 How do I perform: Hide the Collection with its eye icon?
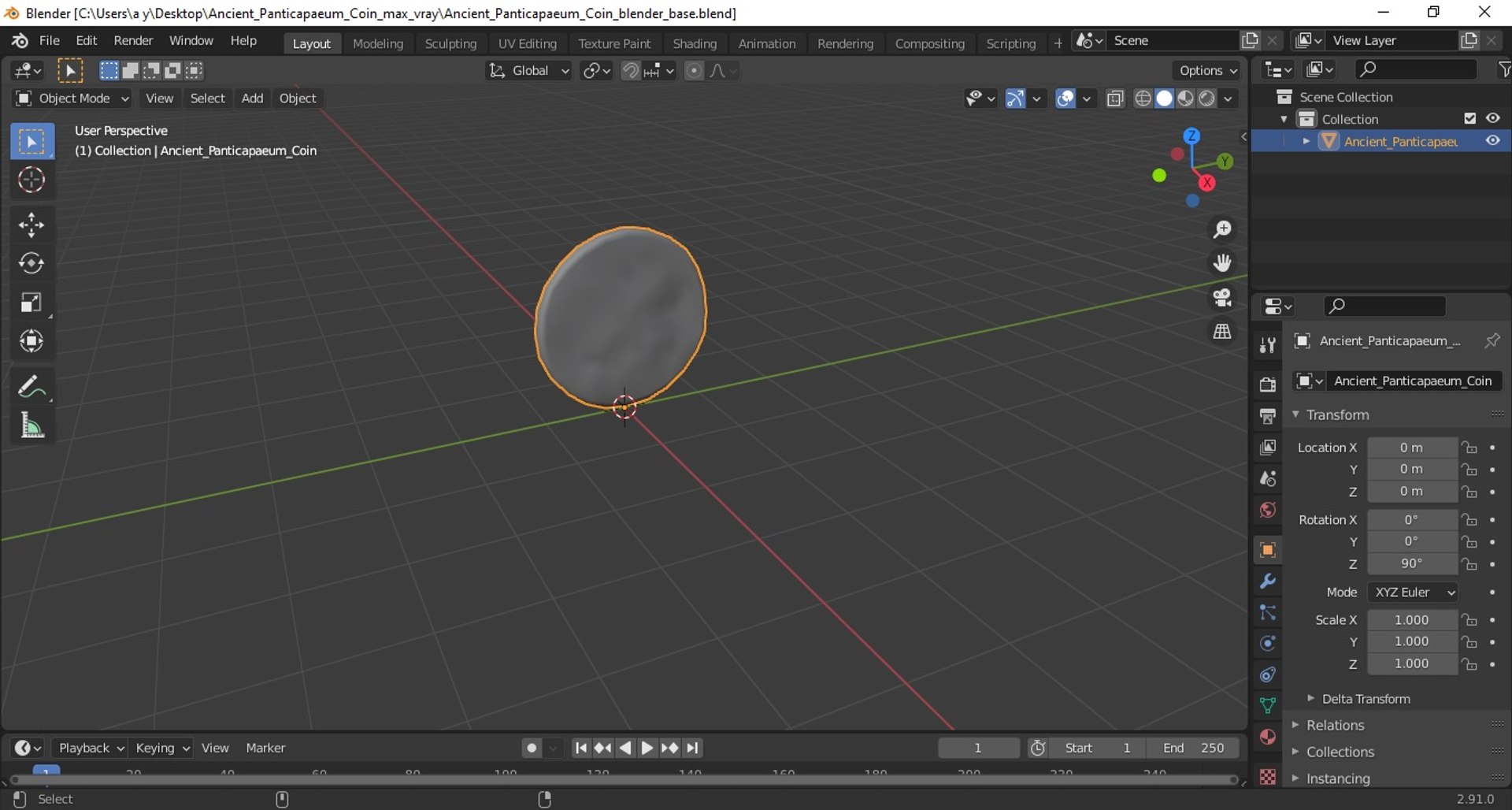click(1492, 118)
